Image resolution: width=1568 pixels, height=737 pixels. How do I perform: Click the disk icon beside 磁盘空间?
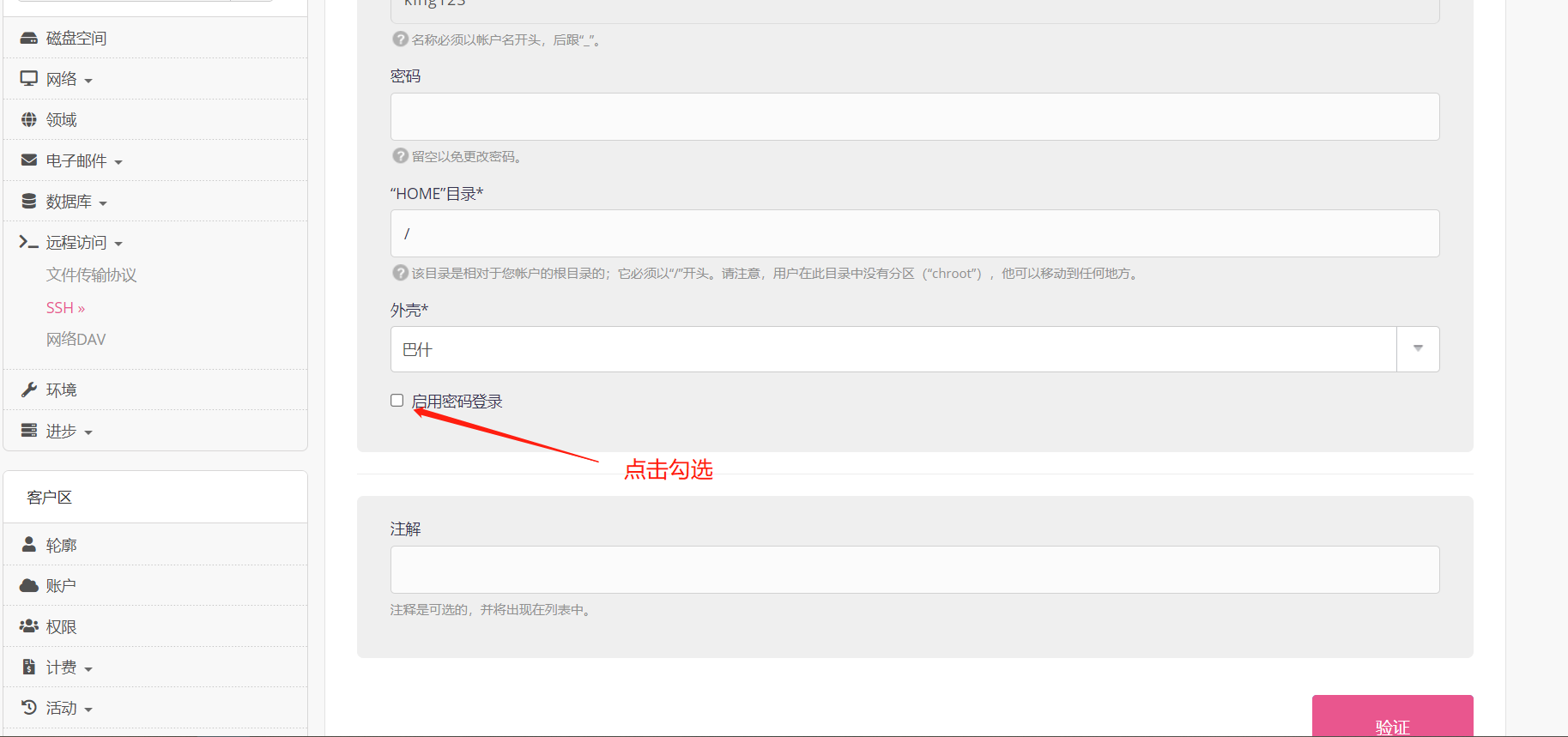tap(29, 38)
